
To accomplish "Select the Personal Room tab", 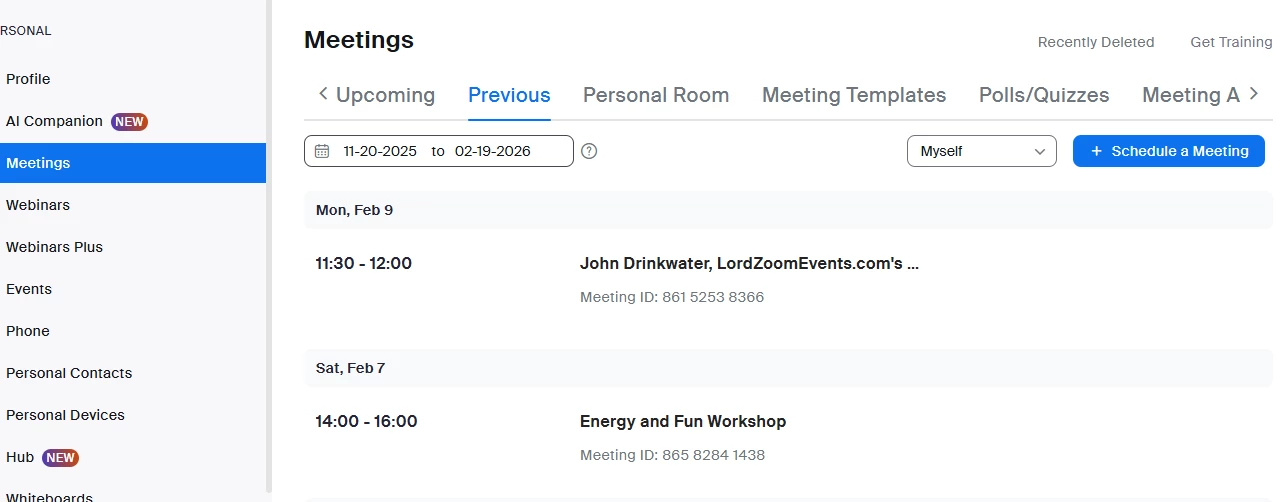I will tap(655, 95).
